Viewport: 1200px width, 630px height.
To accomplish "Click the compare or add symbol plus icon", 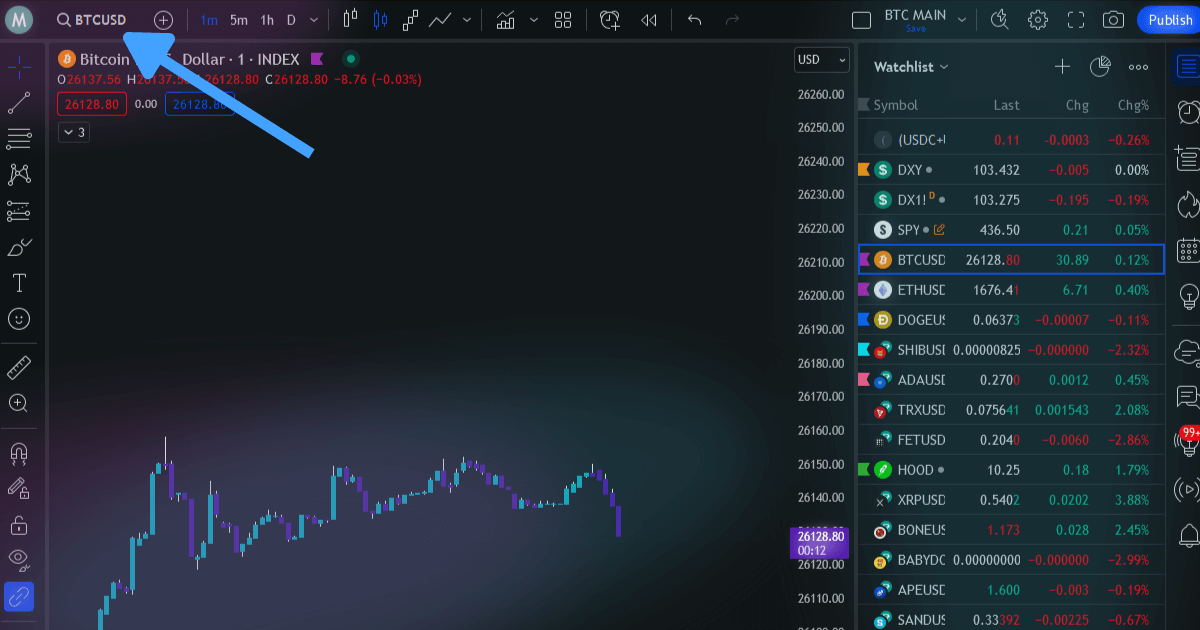I will (163, 20).
